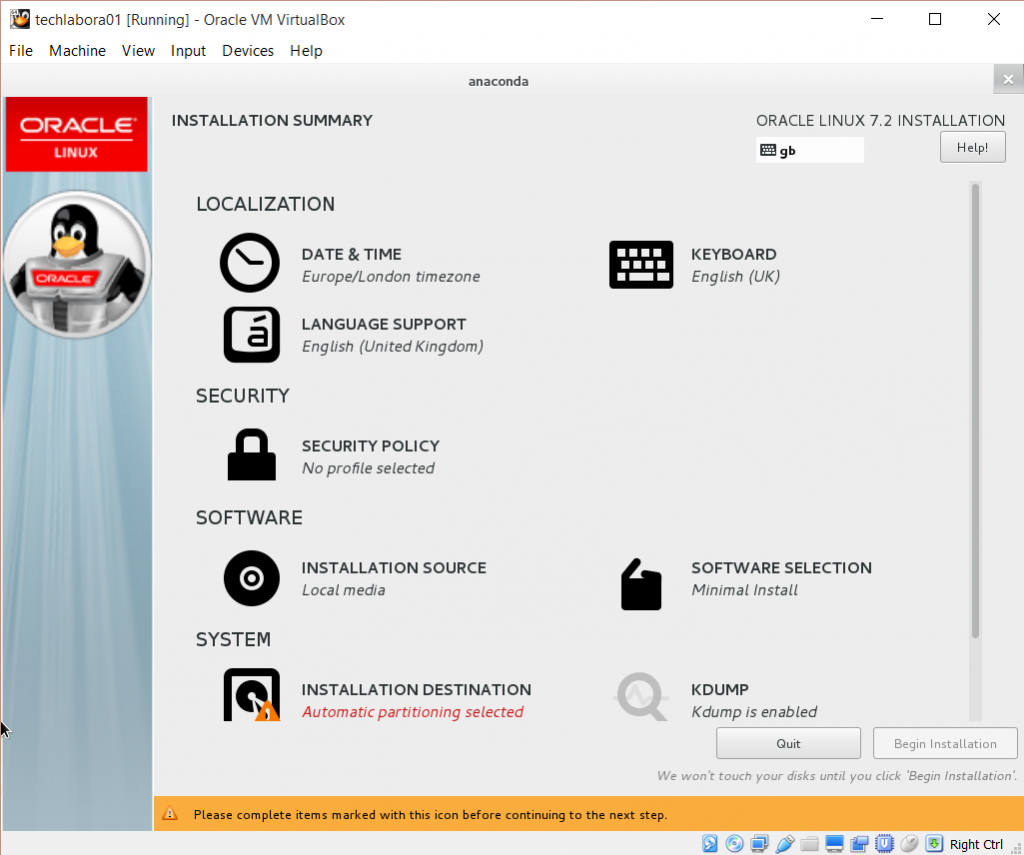Click the VirtualBox optical disc status icon
1024x855 pixels.
[x=735, y=843]
